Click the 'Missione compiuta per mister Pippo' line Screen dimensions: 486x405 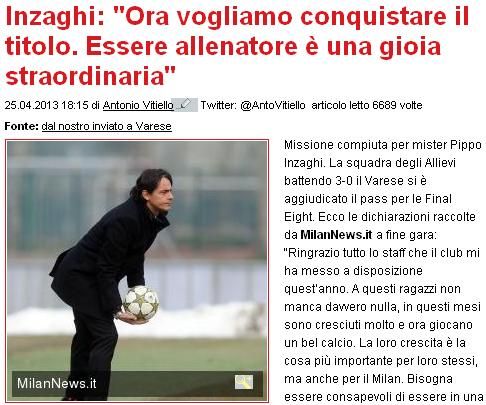[x=383, y=145]
